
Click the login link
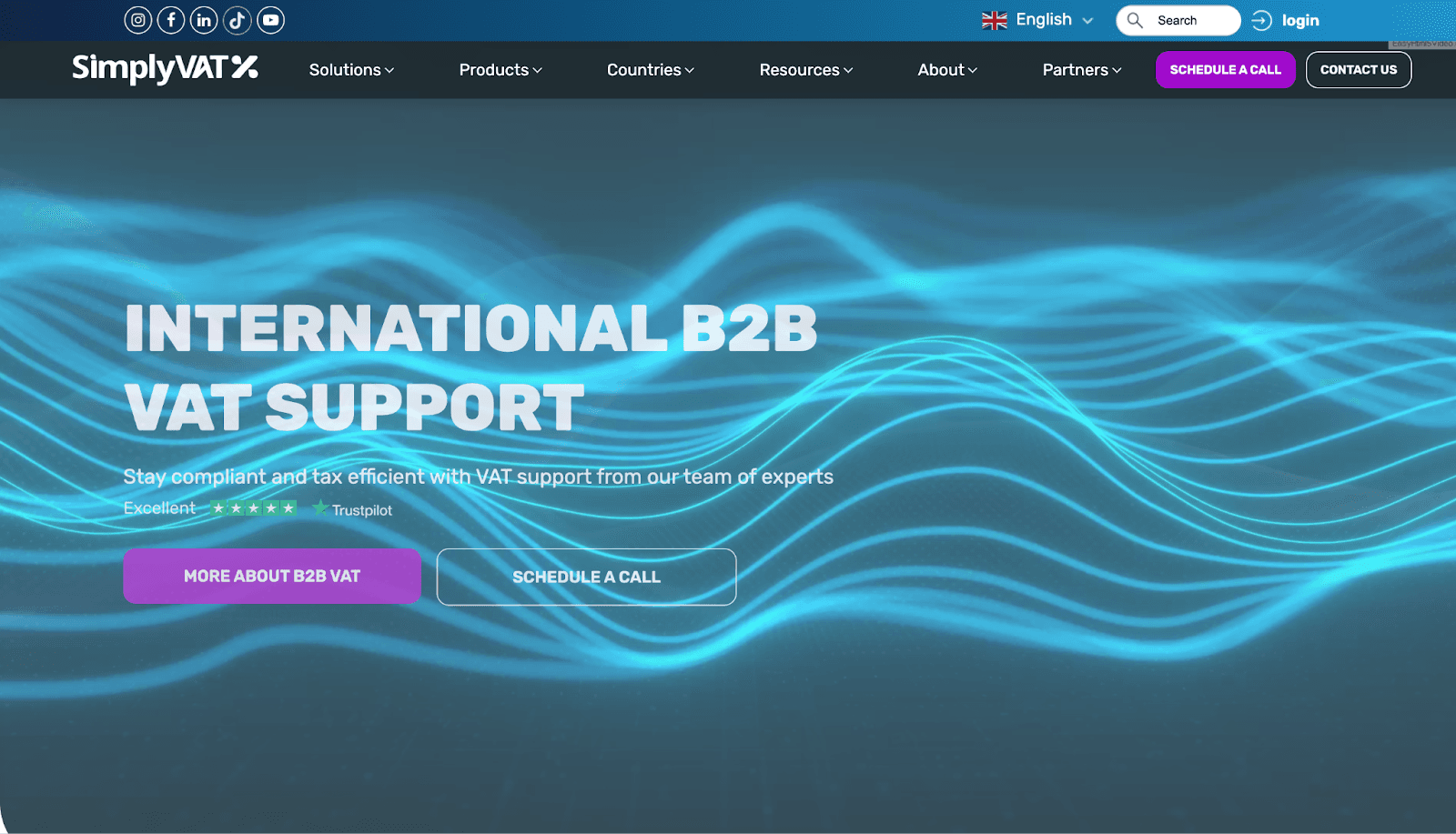point(1300,20)
